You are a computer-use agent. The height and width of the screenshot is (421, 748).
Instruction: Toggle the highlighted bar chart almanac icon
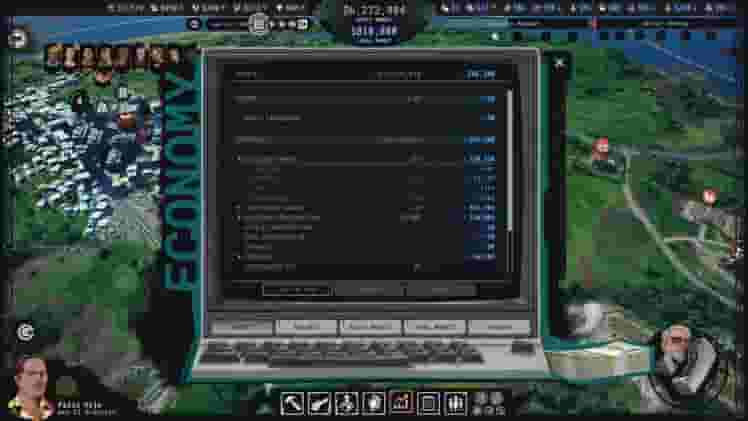pos(401,403)
